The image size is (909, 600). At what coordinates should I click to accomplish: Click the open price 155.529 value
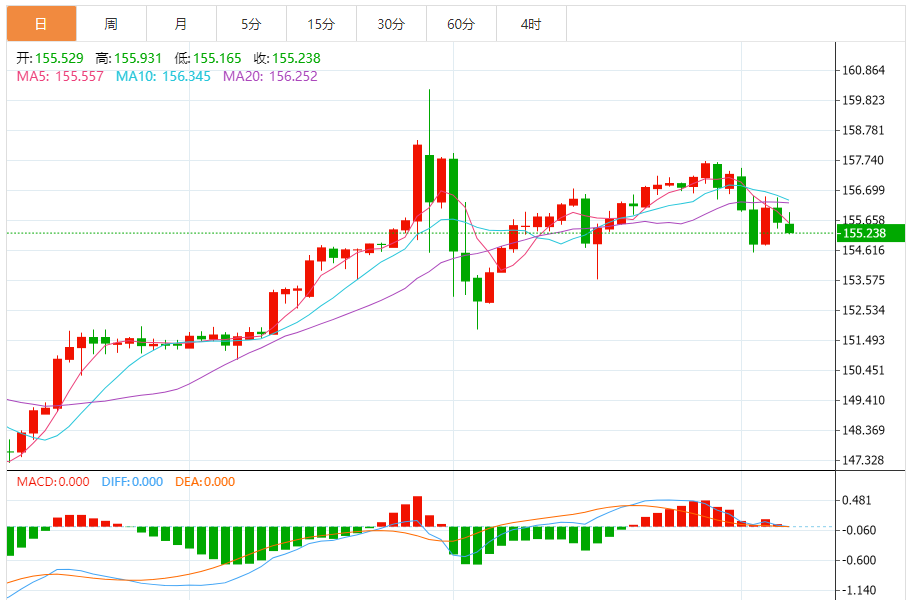pos(59,59)
